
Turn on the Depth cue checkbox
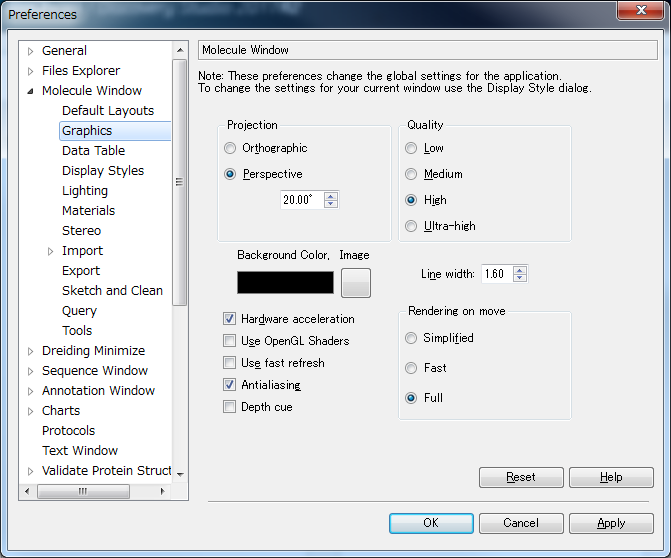click(230, 407)
